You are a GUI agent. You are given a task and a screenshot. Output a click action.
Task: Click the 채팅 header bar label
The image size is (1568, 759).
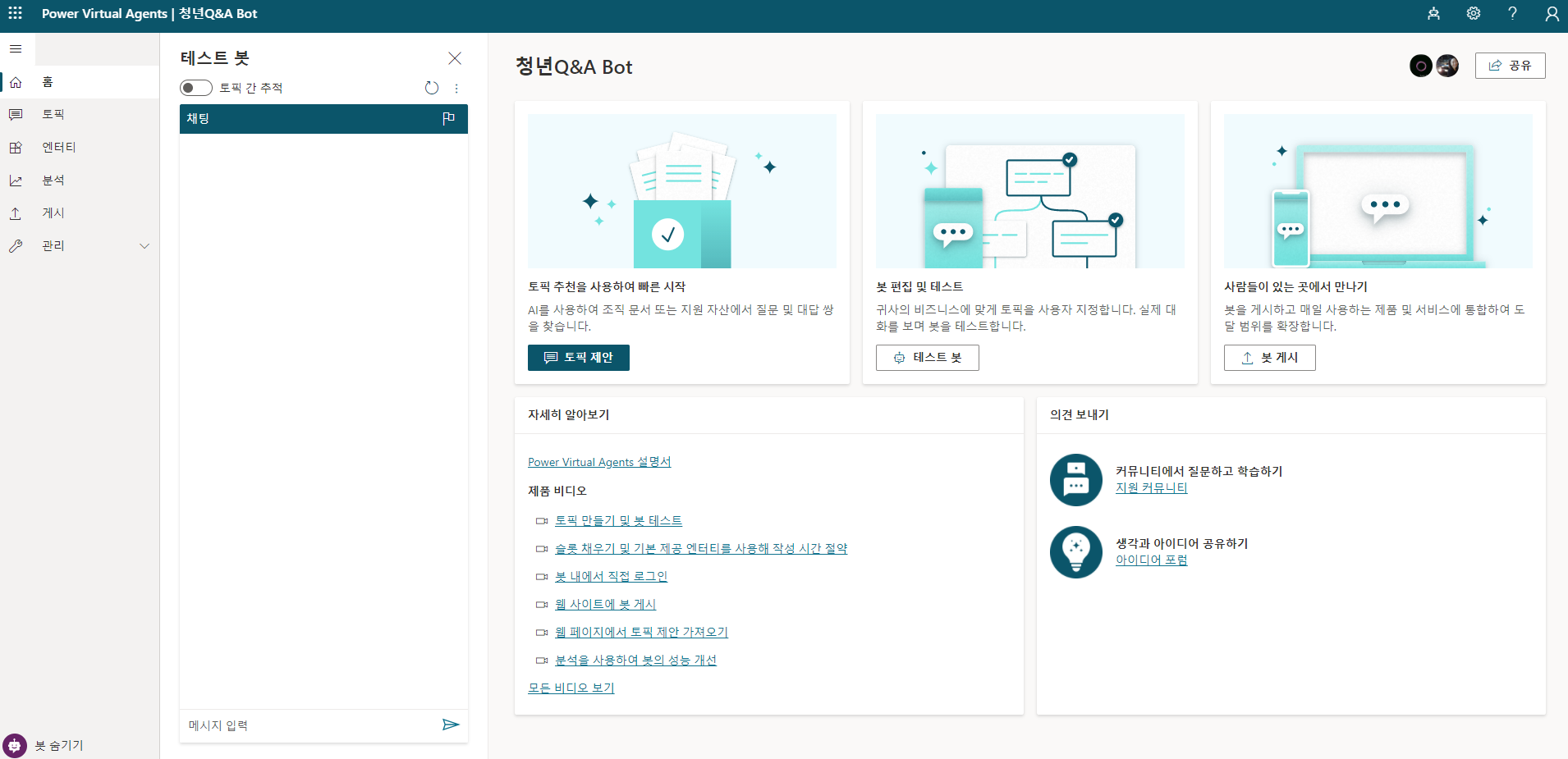[198, 119]
